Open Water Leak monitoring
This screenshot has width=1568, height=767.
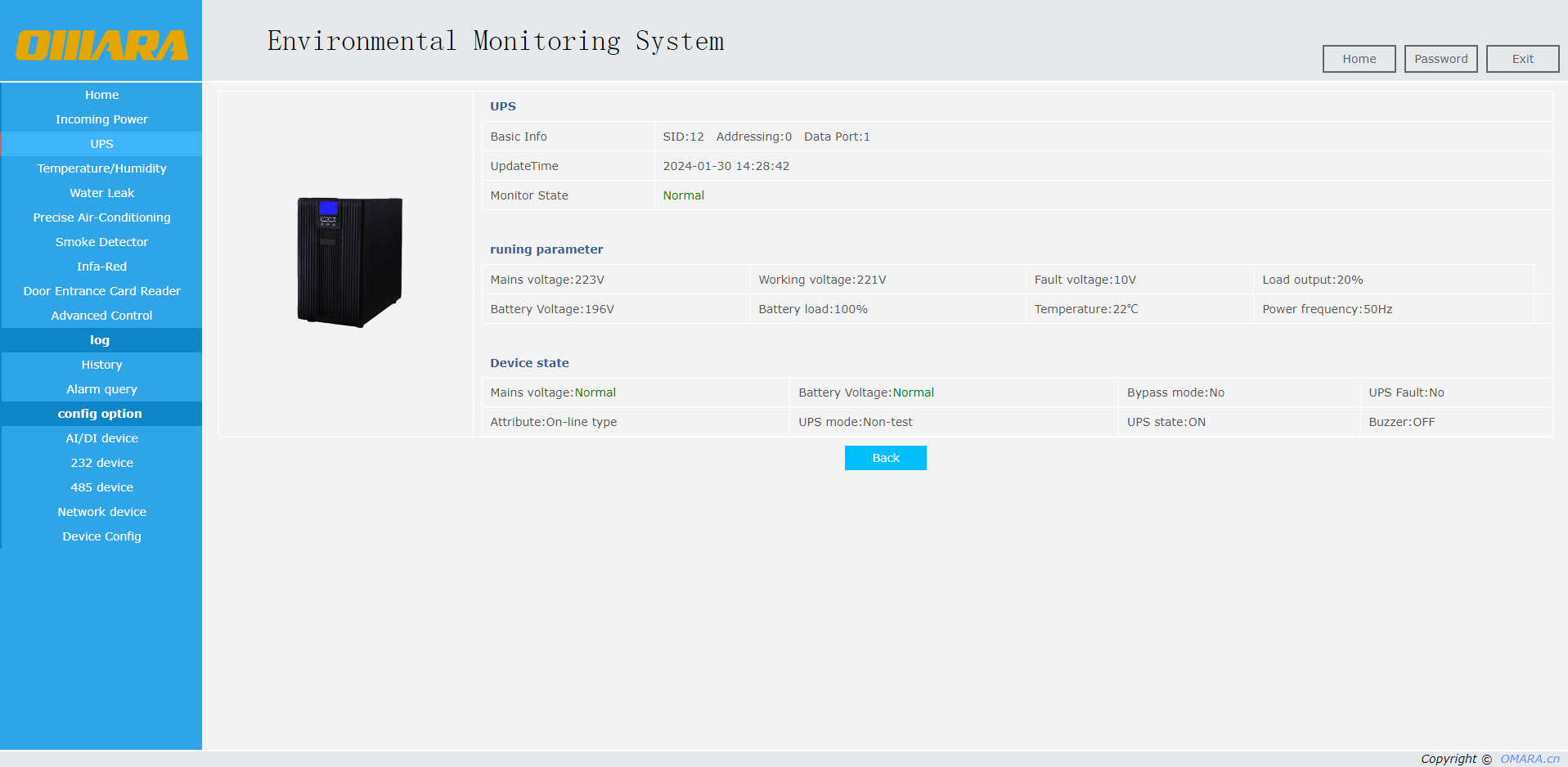point(101,193)
